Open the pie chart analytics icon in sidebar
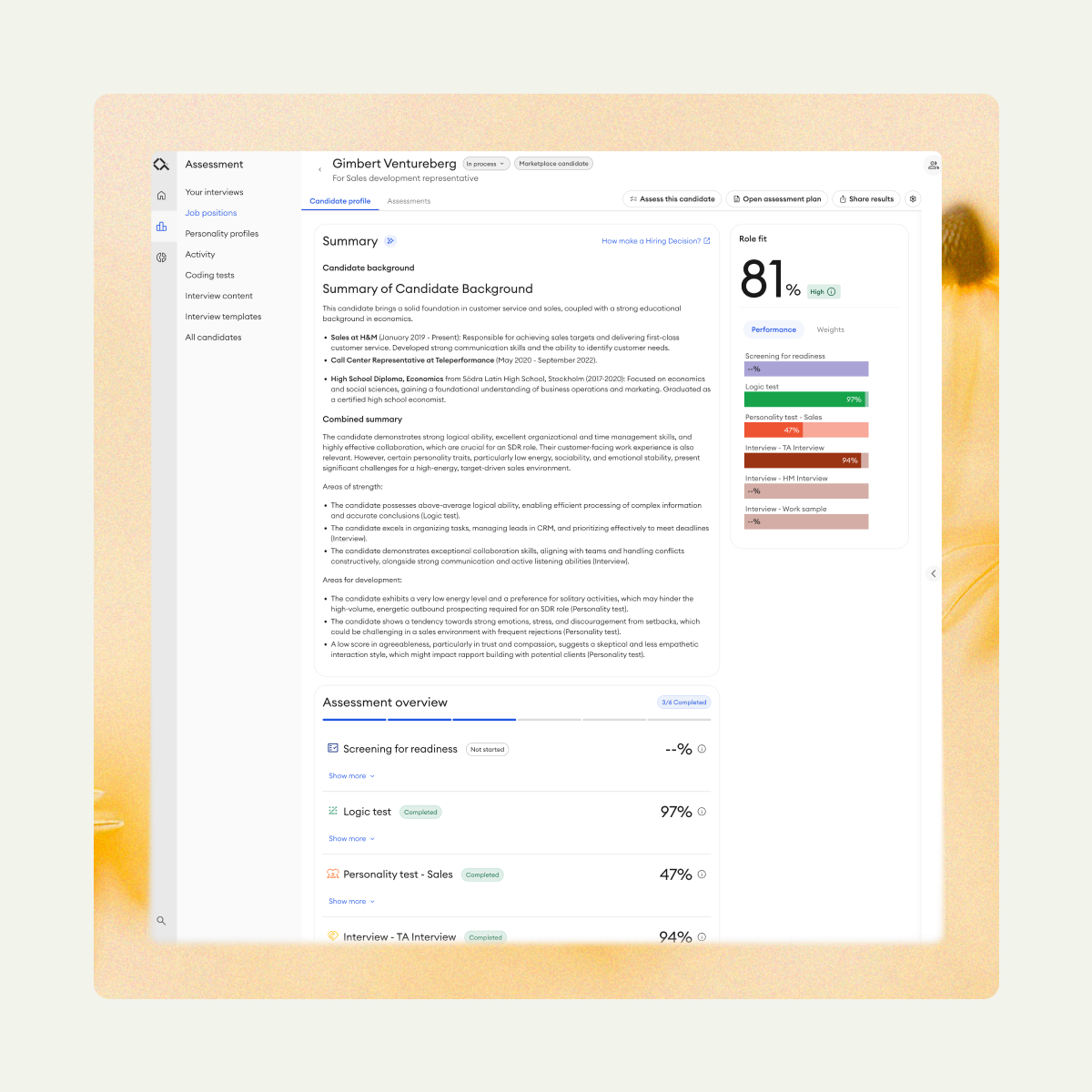The width and height of the screenshot is (1092, 1092). [162, 257]
